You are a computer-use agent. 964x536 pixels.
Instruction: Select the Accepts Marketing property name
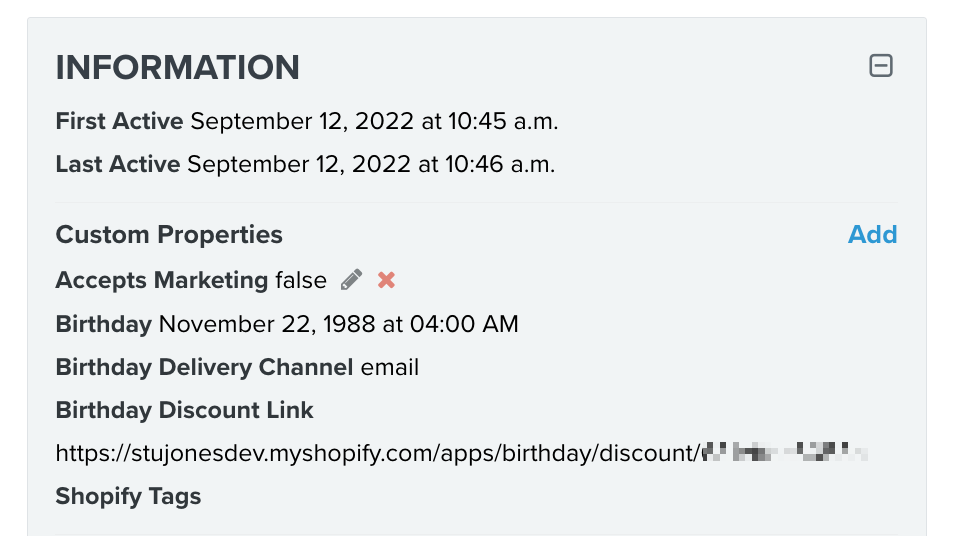(x=161, y=280)
